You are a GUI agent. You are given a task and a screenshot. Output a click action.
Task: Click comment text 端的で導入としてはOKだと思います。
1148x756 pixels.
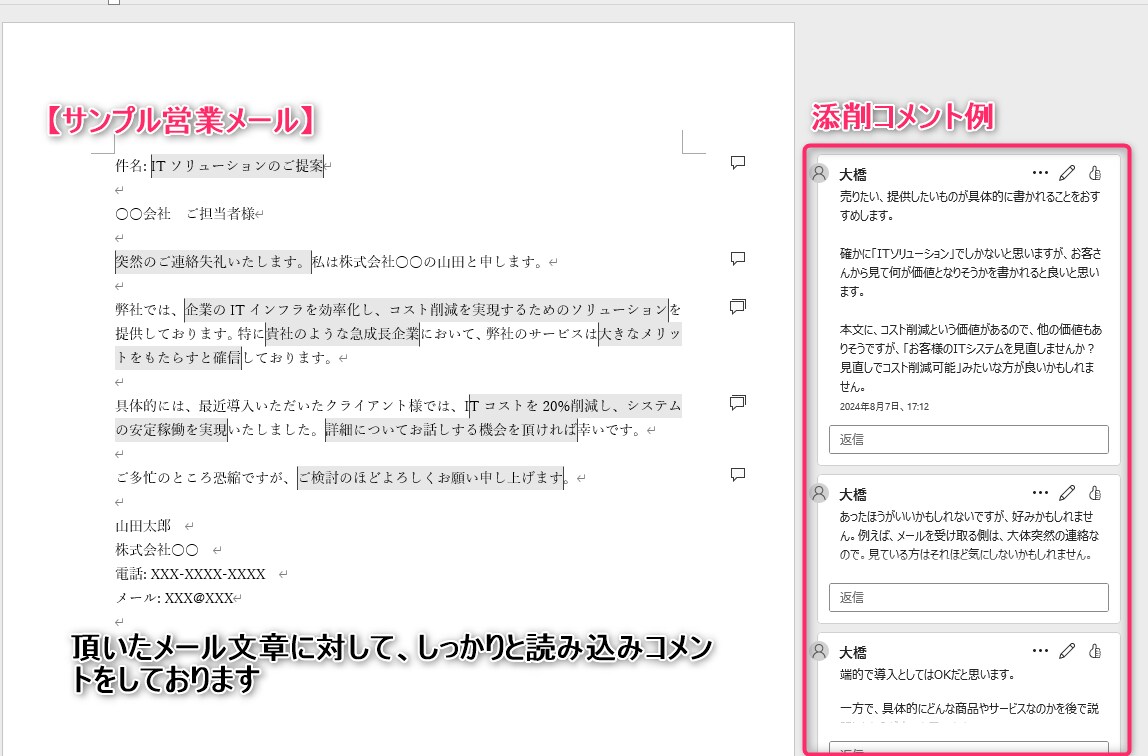(x=928, y=674)
